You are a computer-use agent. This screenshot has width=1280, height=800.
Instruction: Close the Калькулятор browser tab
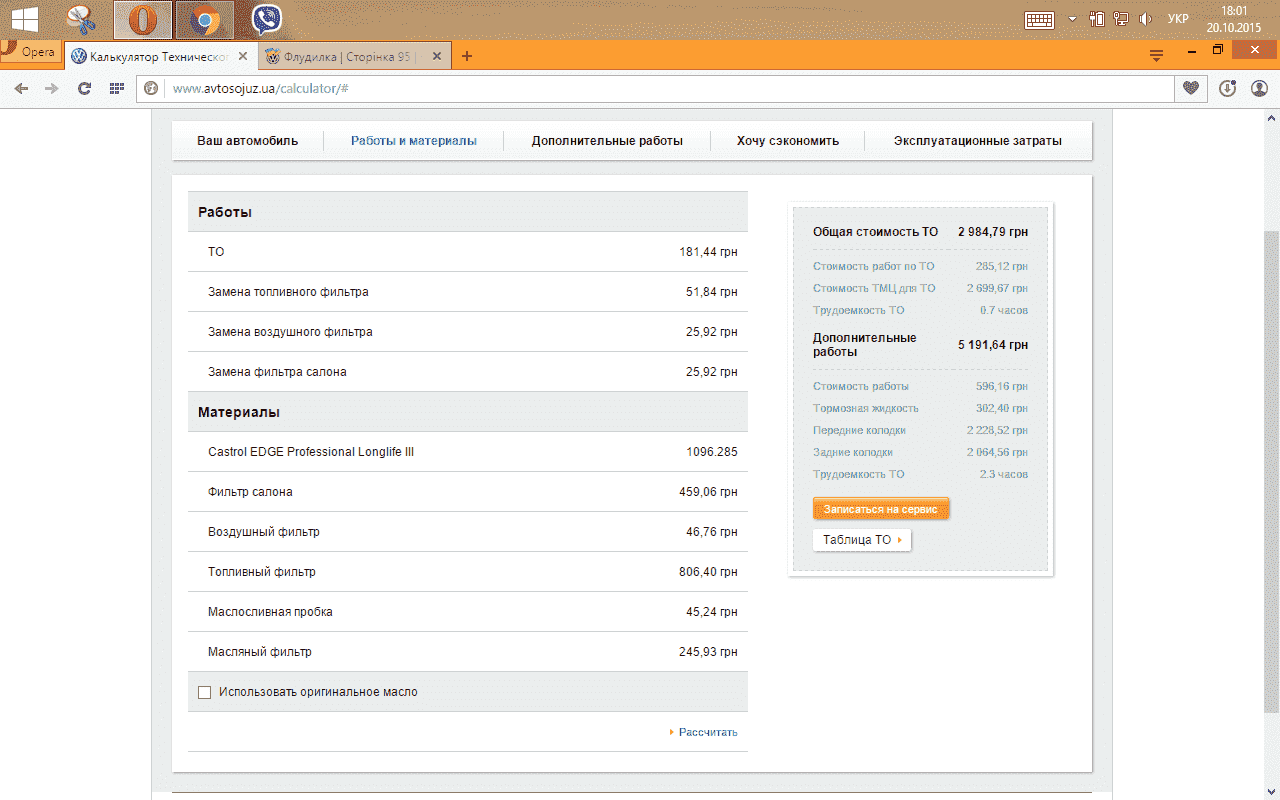tap(243, 56)
